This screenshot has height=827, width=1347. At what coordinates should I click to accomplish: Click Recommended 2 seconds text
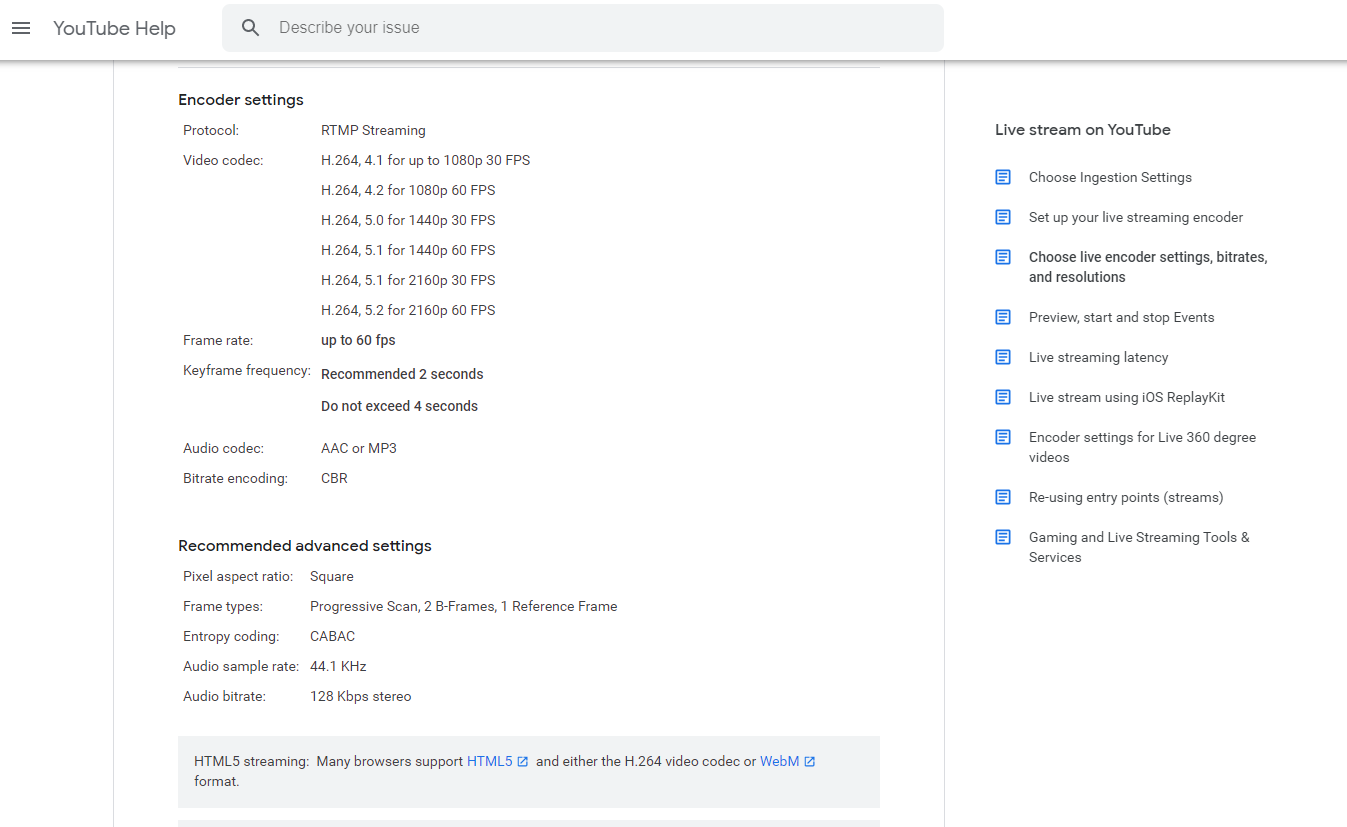click(402, 374)
